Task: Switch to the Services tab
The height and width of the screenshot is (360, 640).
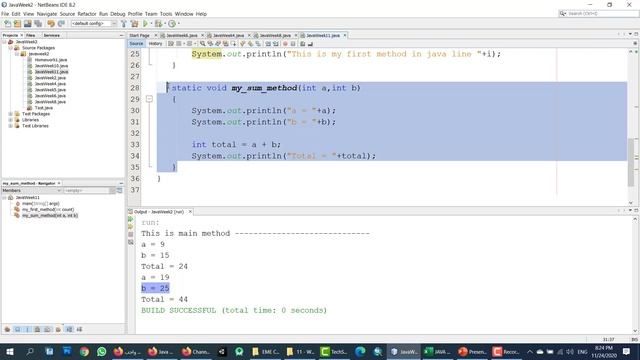Action: (x=52, y=36)
